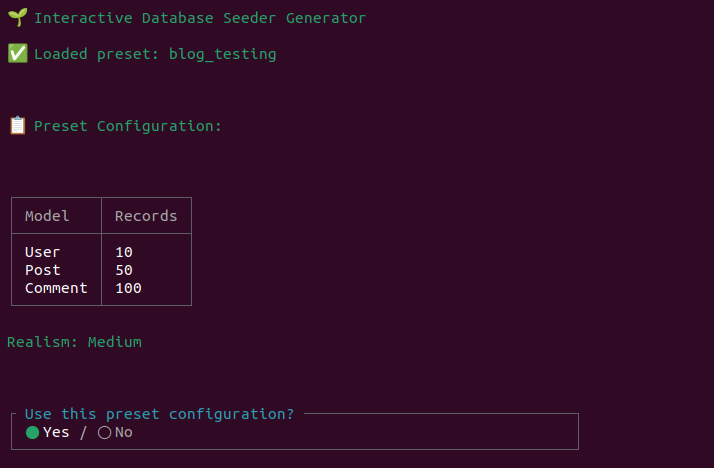Select the User model row

pyautogui.click(x=43, y=252)
